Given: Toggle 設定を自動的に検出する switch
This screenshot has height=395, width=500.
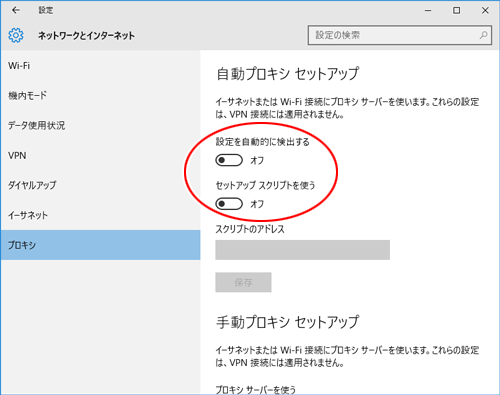Looking at the screenshot, I should (229, 160).
